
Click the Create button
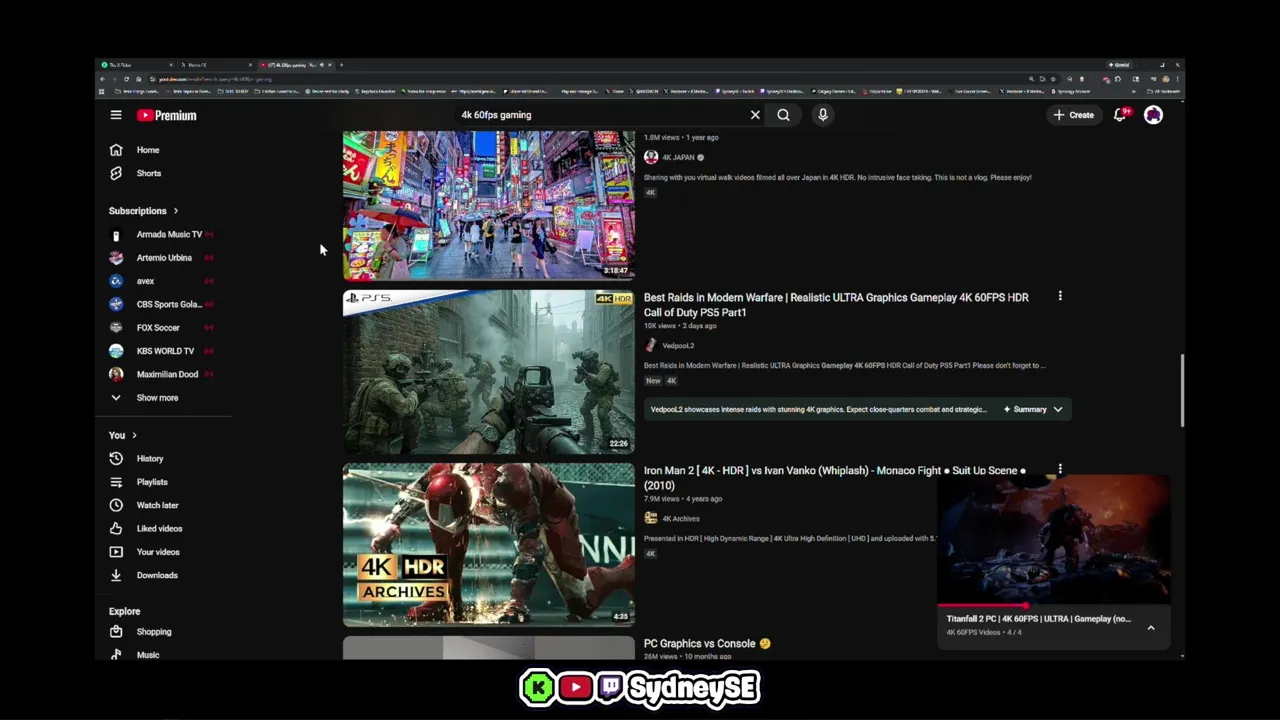click(1074, 115)
